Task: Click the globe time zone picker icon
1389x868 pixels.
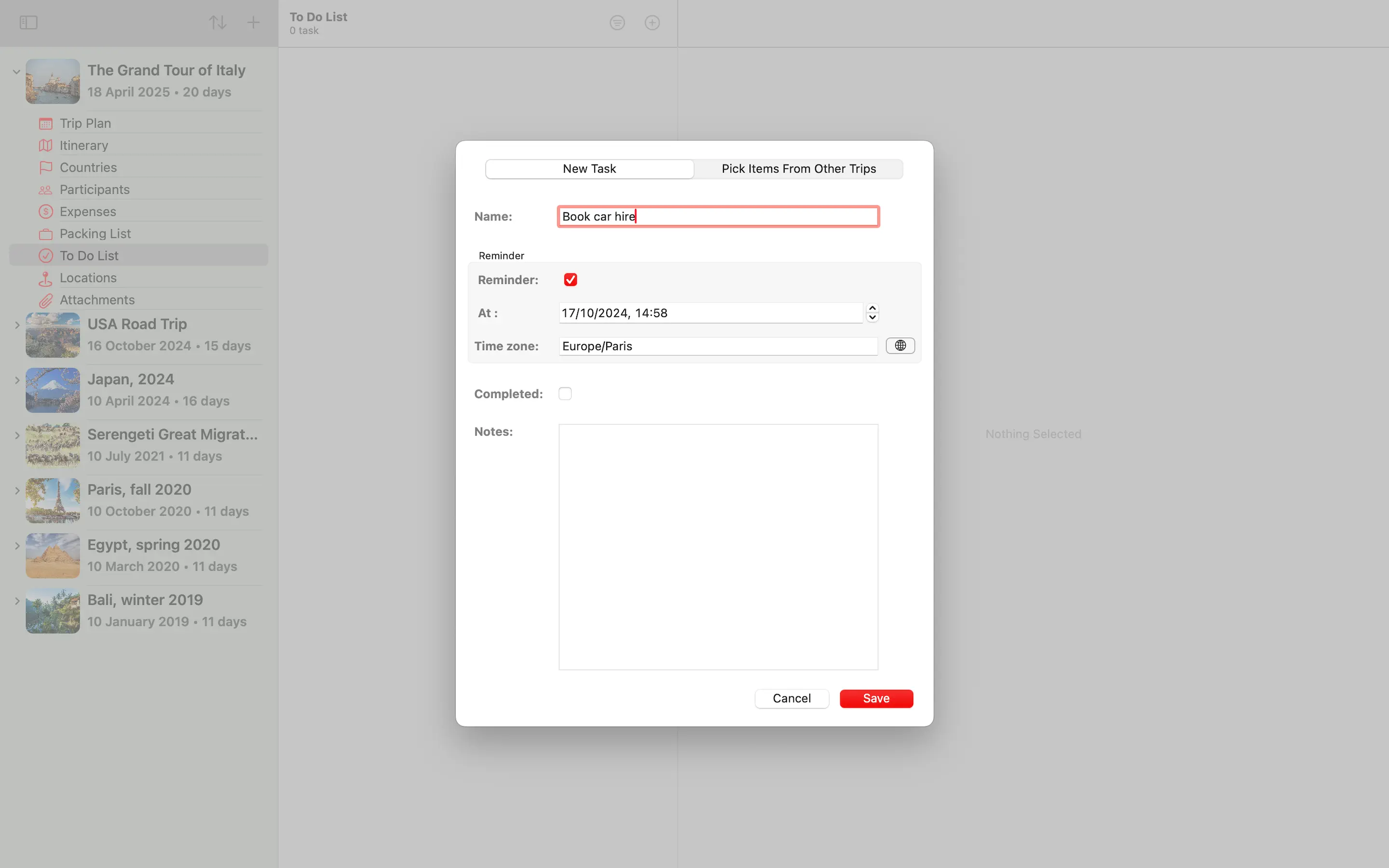Action: pyautogui.click(x=899, y=346)
